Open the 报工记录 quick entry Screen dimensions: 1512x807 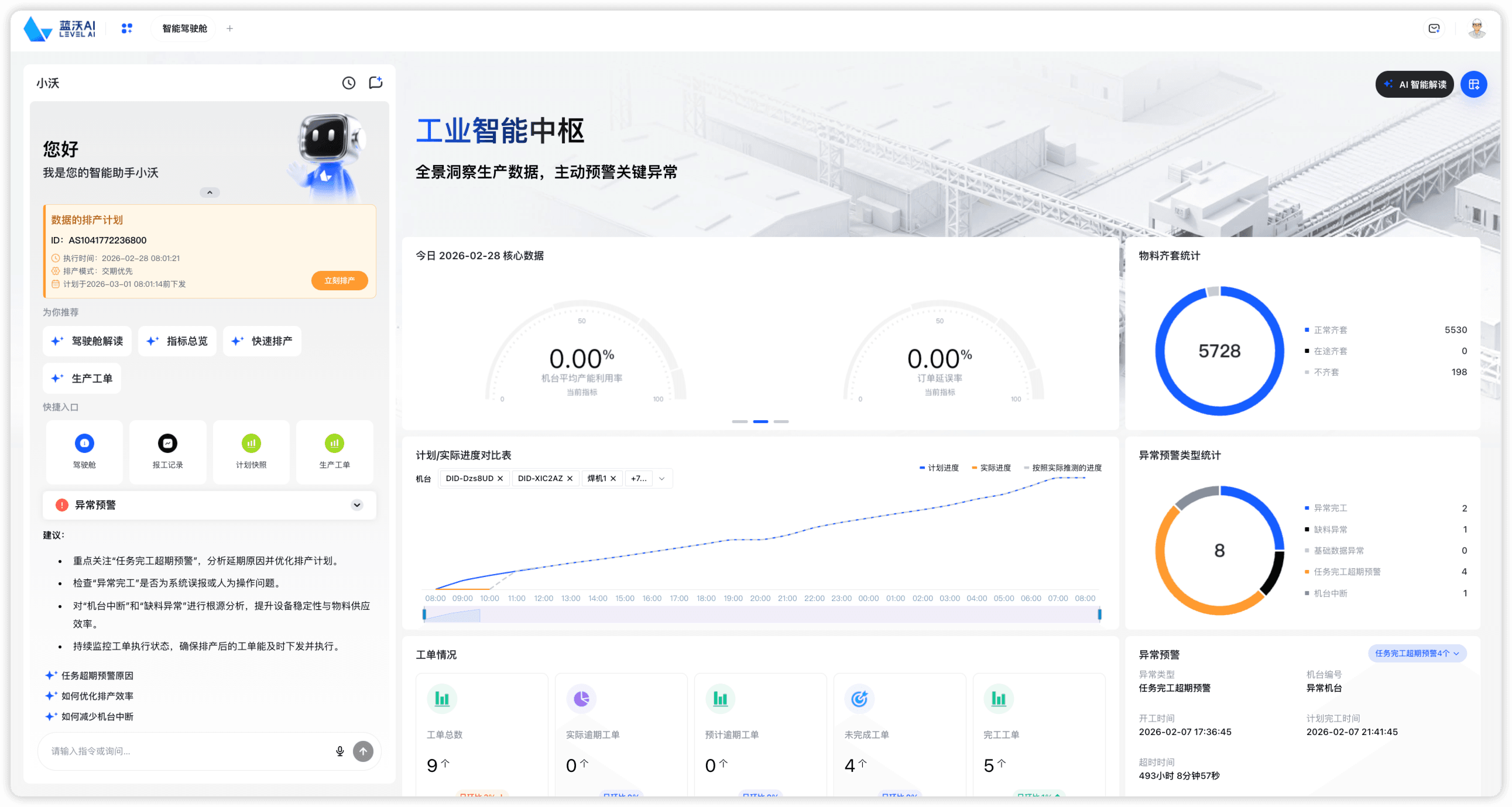click(167, 452)
